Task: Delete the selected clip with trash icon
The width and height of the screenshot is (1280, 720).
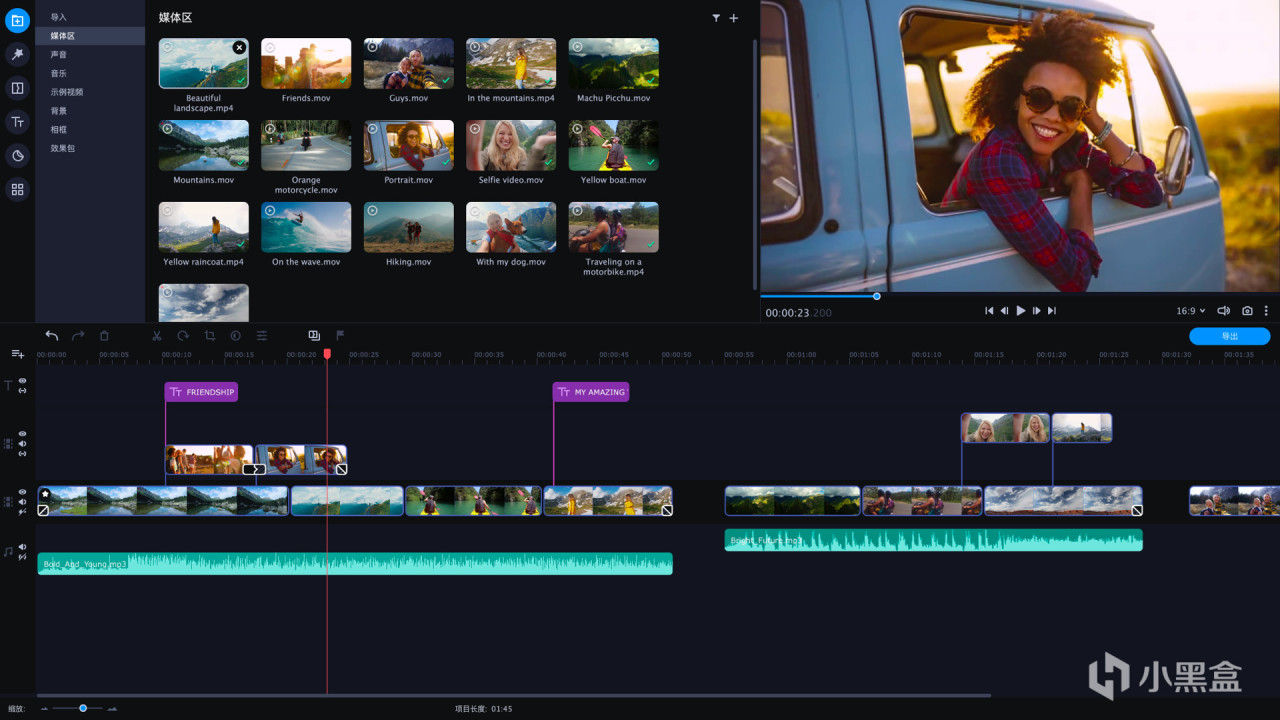Action: pos(104,336)
